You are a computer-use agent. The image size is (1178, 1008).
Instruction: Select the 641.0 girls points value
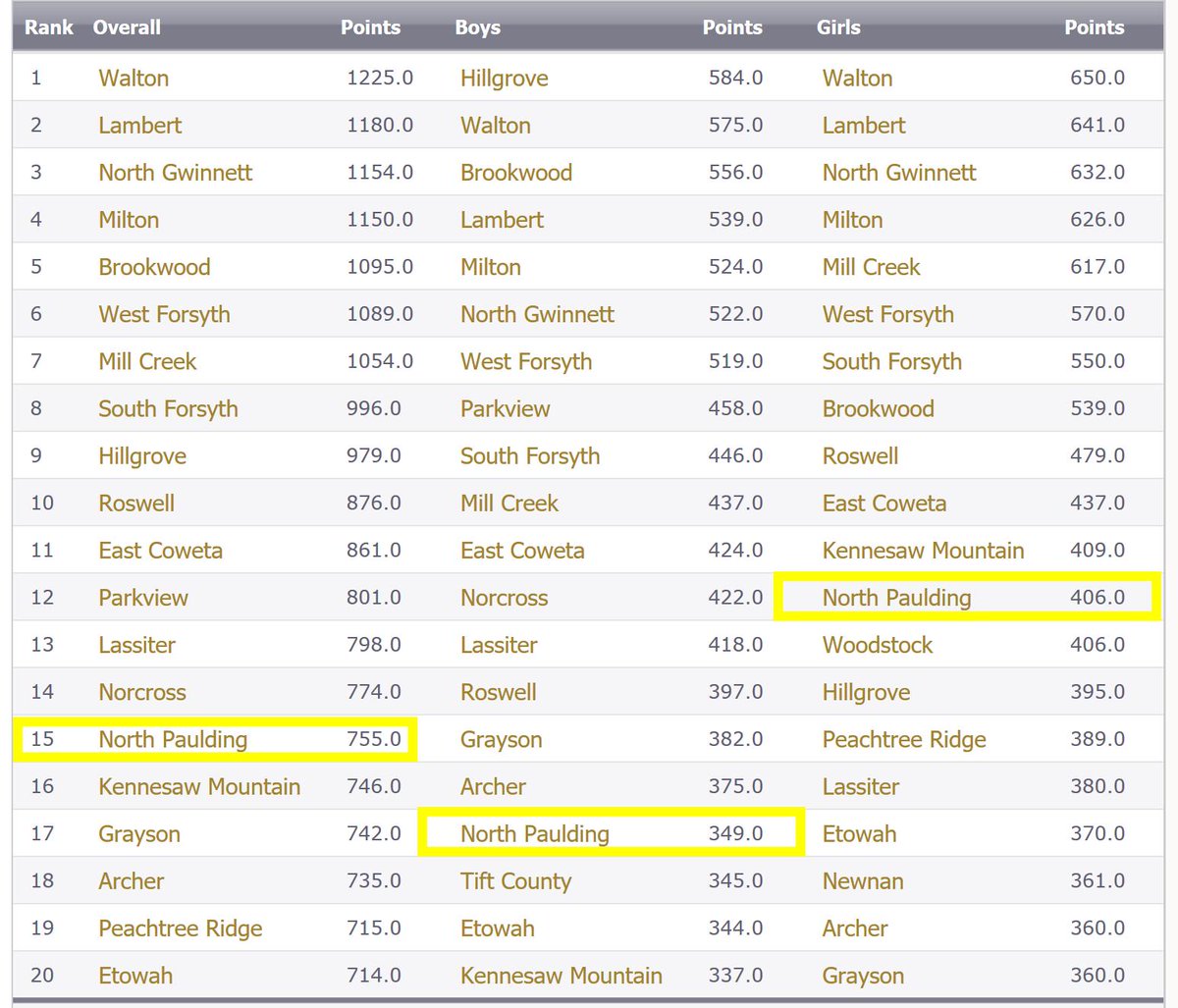pos(1098,125)
